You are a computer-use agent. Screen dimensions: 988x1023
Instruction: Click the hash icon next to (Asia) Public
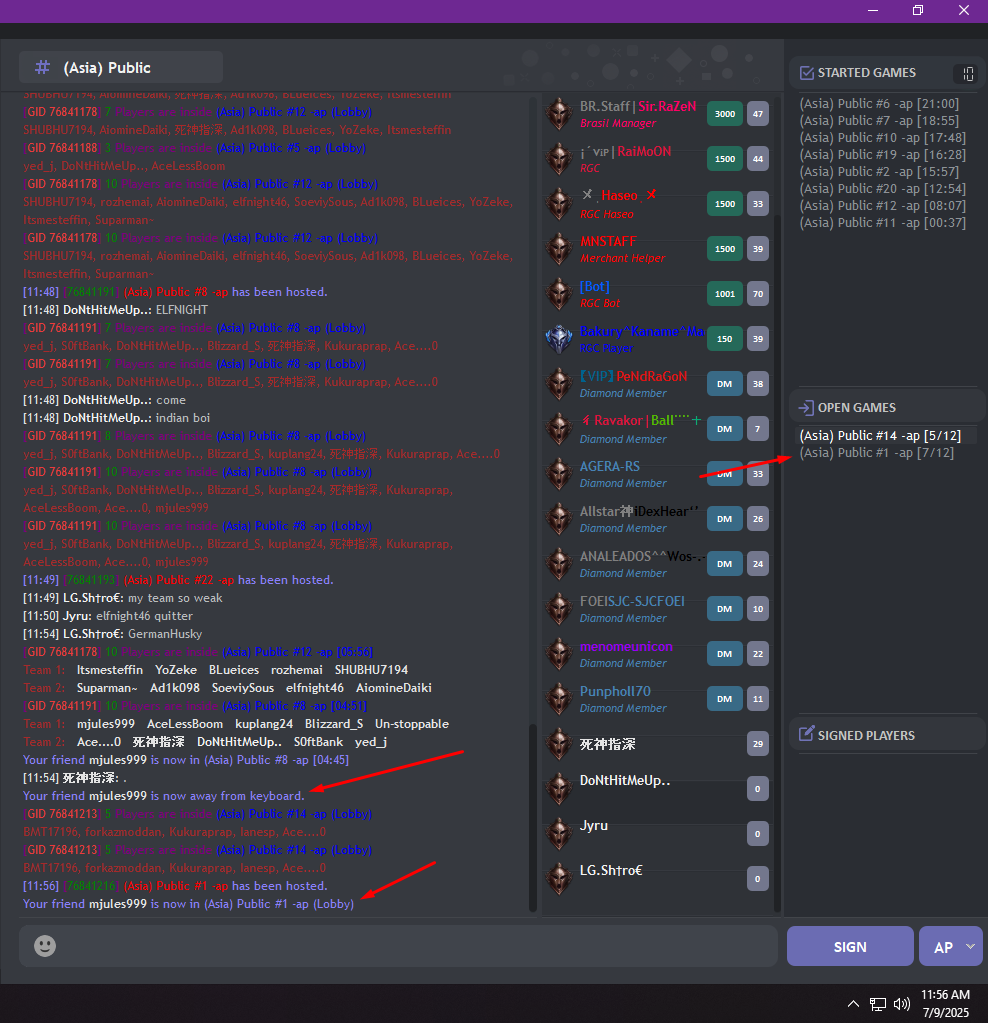pos(42,67)
